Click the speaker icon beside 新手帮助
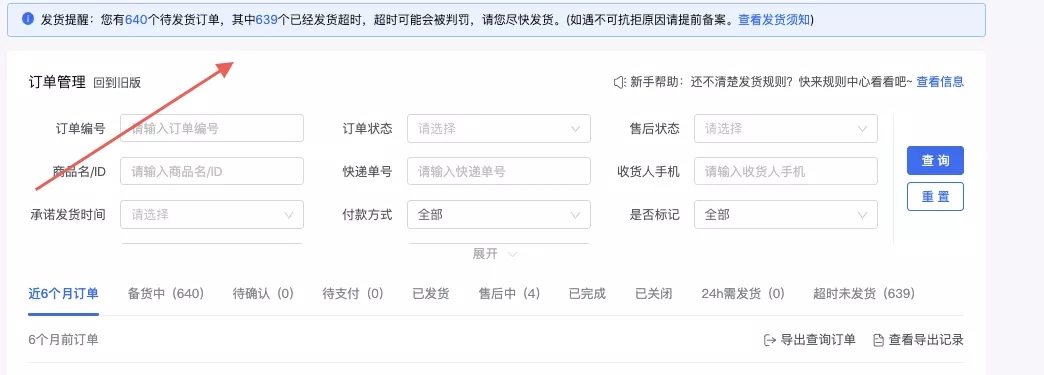This screenshot has height=375, width=1044. click(619, 83)
